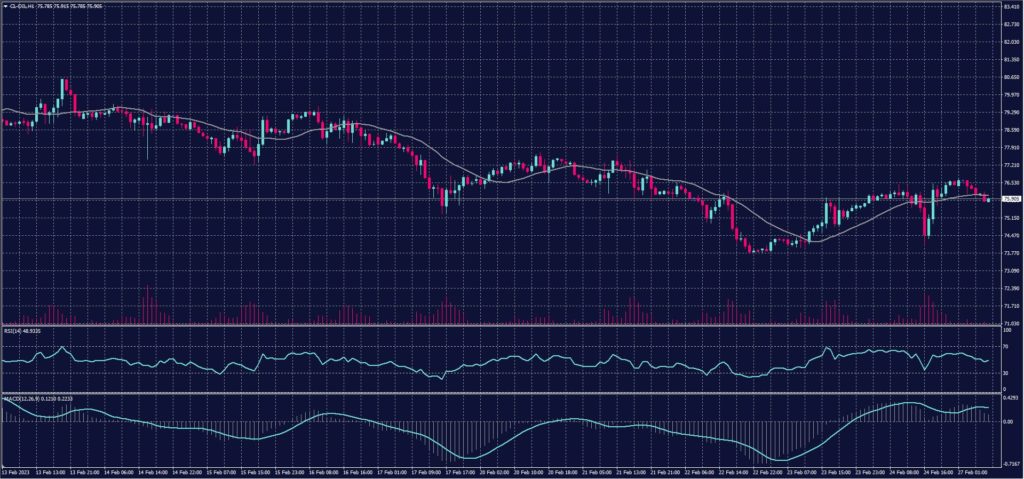1024x479 pixels.
Task: Select the RSI(14) indicator label
Action: [14, 330]
